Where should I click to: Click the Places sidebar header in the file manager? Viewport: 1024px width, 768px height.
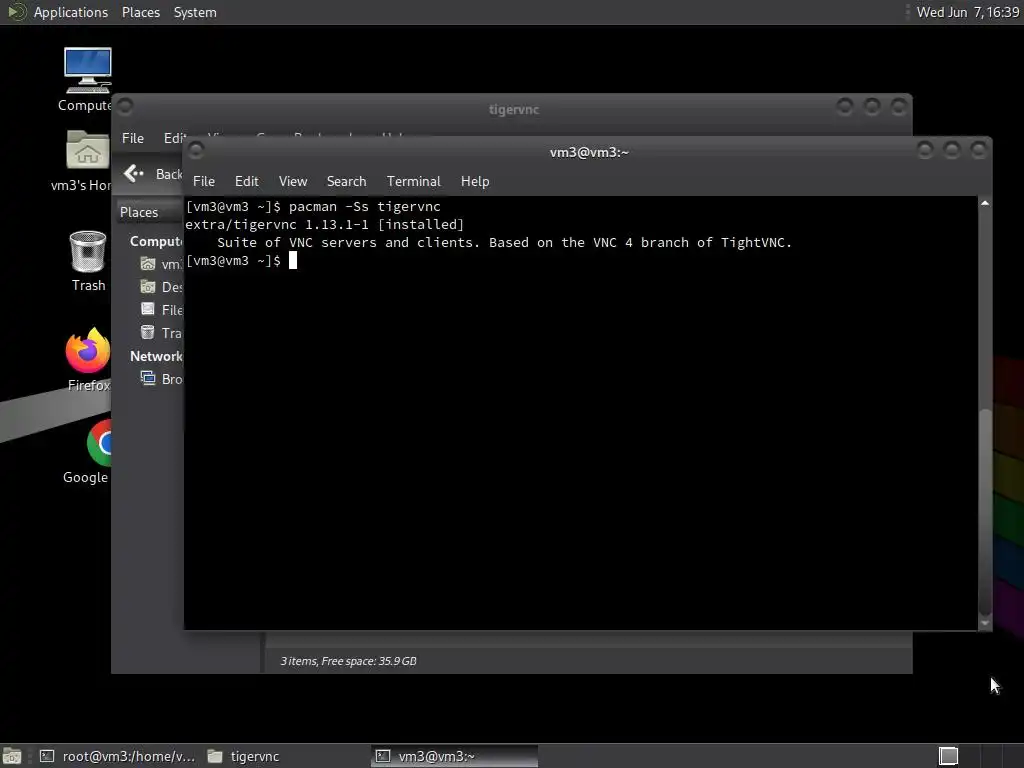pos(149,212)
